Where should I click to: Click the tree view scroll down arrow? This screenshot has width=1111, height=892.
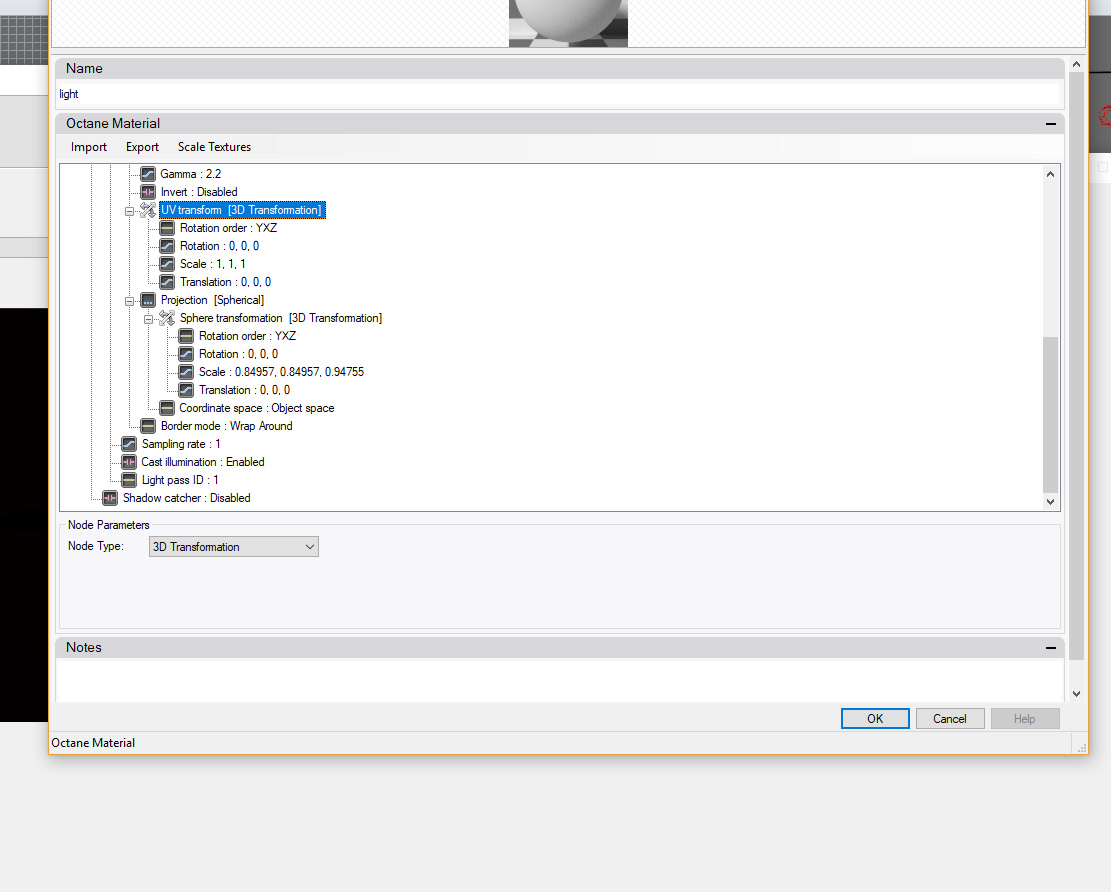coord(1050,502)
